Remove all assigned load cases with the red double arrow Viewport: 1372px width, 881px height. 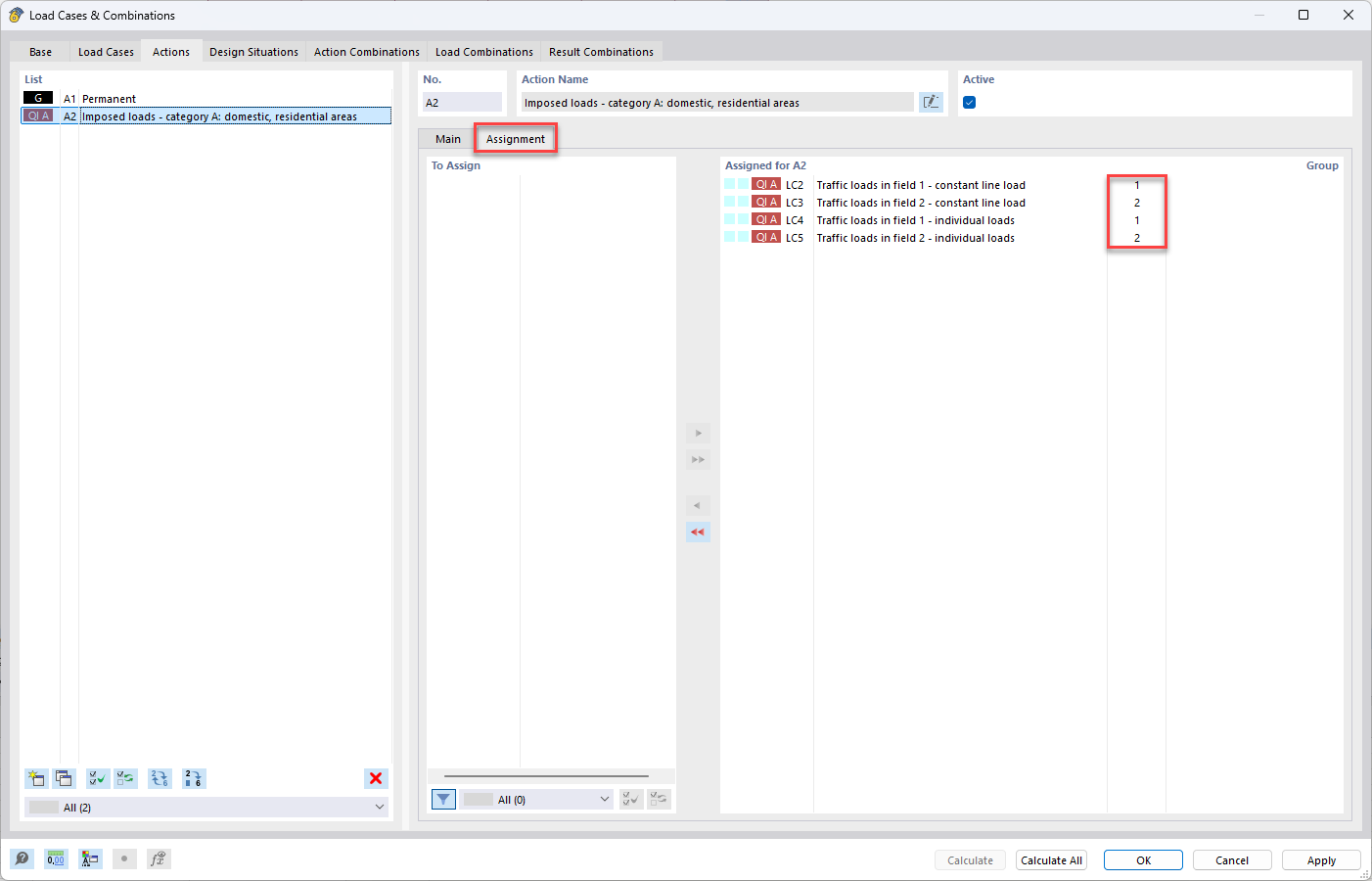698,533
